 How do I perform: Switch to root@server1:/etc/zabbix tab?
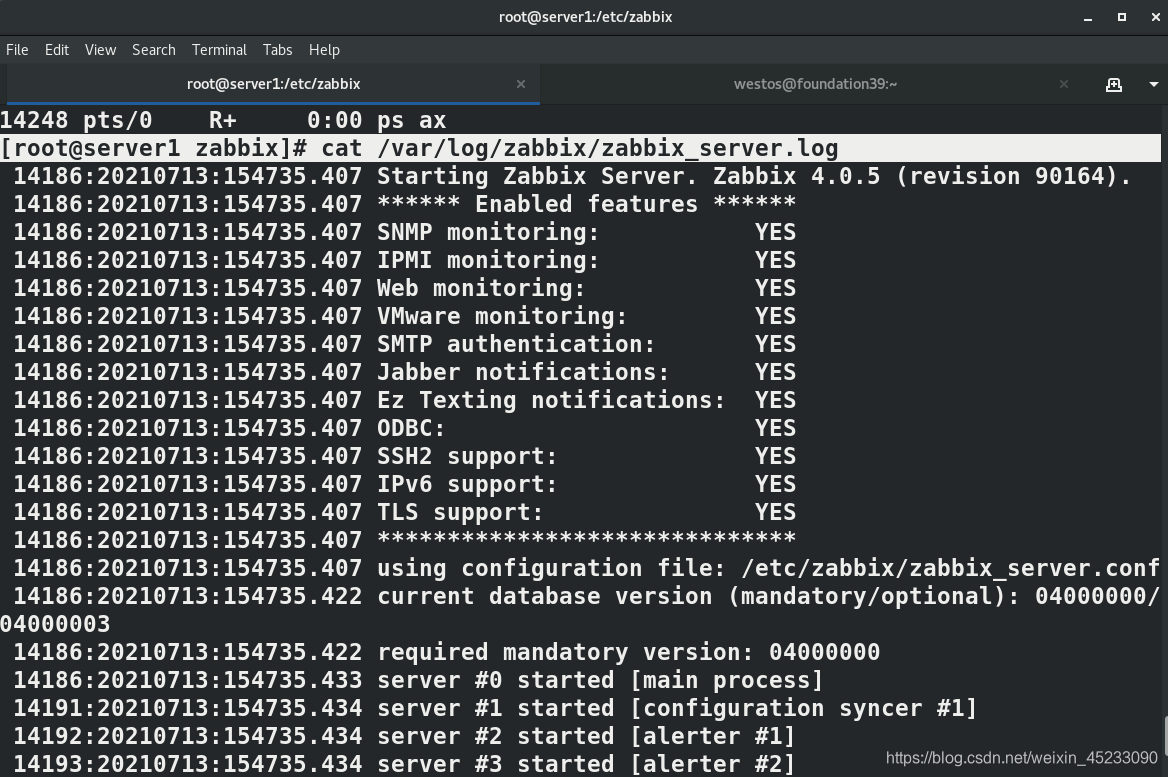[273, 84]
